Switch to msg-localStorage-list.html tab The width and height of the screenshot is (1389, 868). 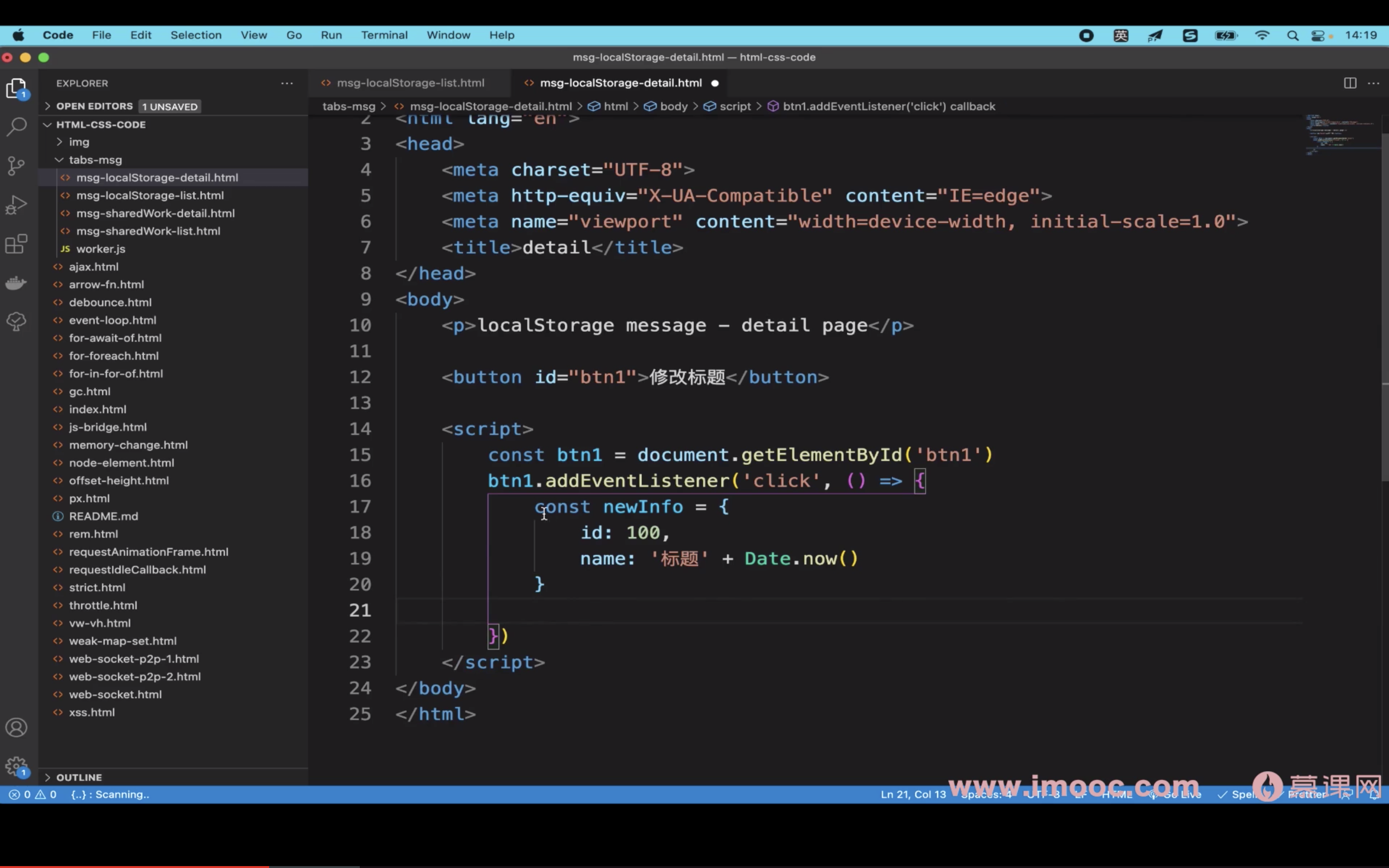[410, 83]
